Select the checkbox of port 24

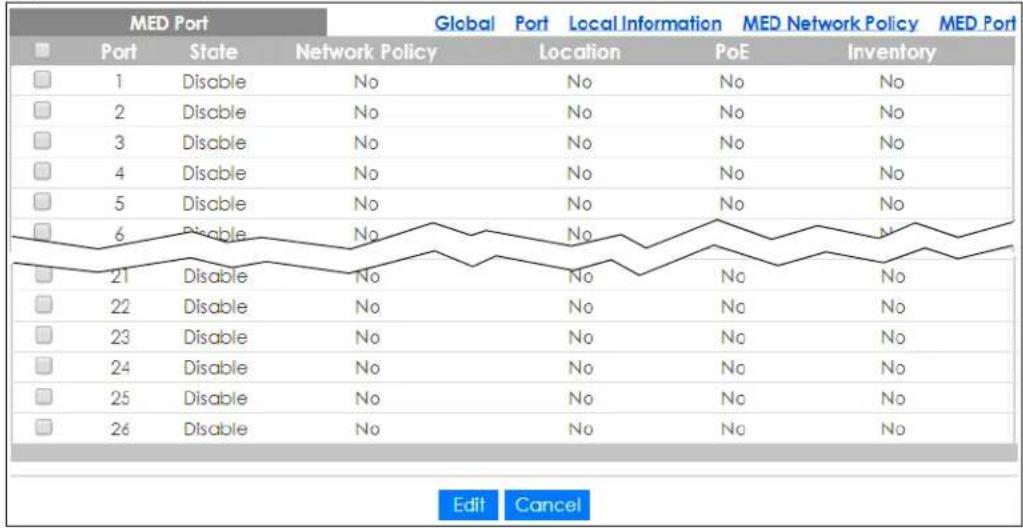coord(43,366)
